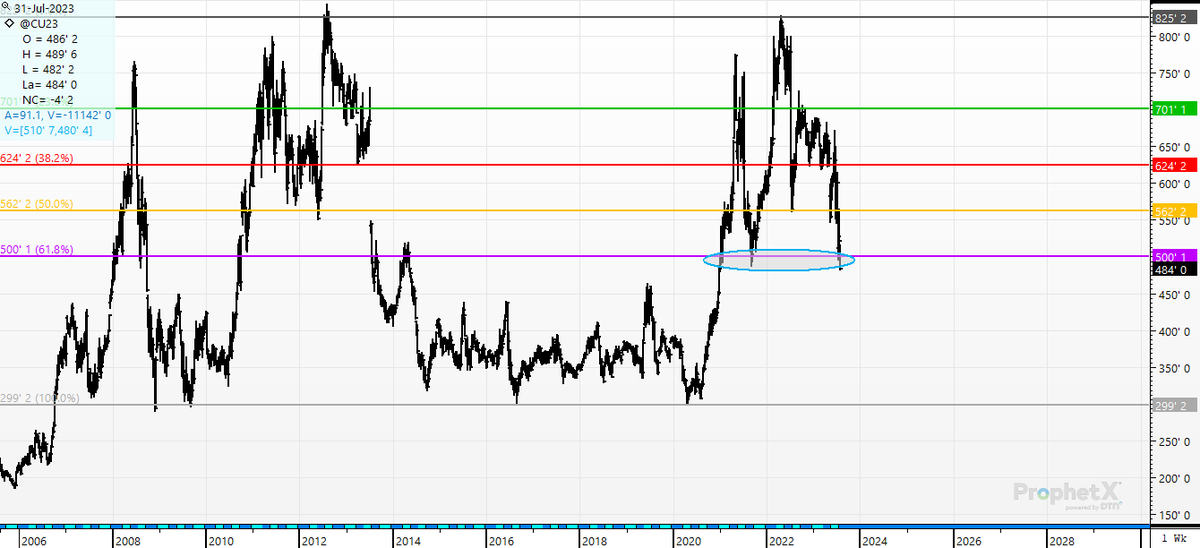The width and height of the screenshot is (1200, 548).
Task: Click the 2022 year label on time axis
Action: (781, 540)
